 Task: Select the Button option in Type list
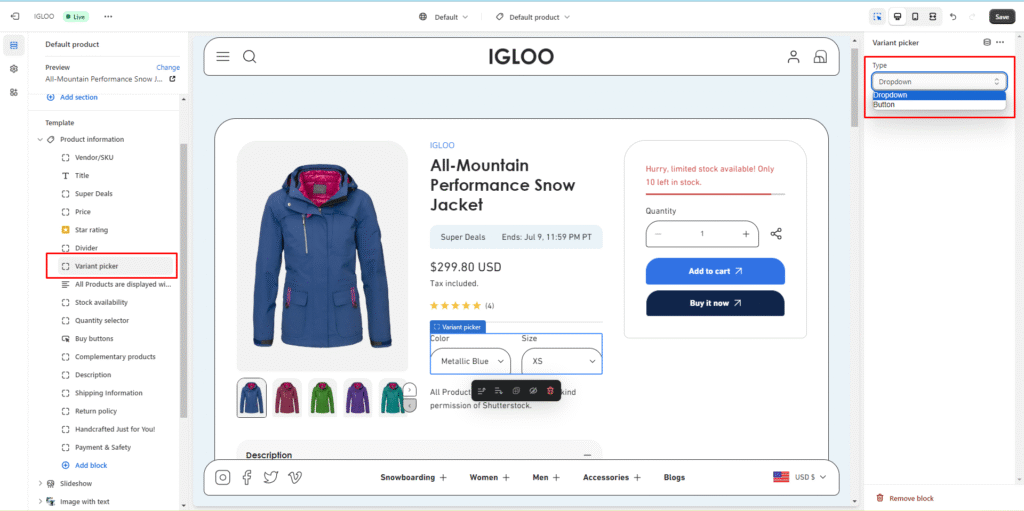click(x=884, y=104)
